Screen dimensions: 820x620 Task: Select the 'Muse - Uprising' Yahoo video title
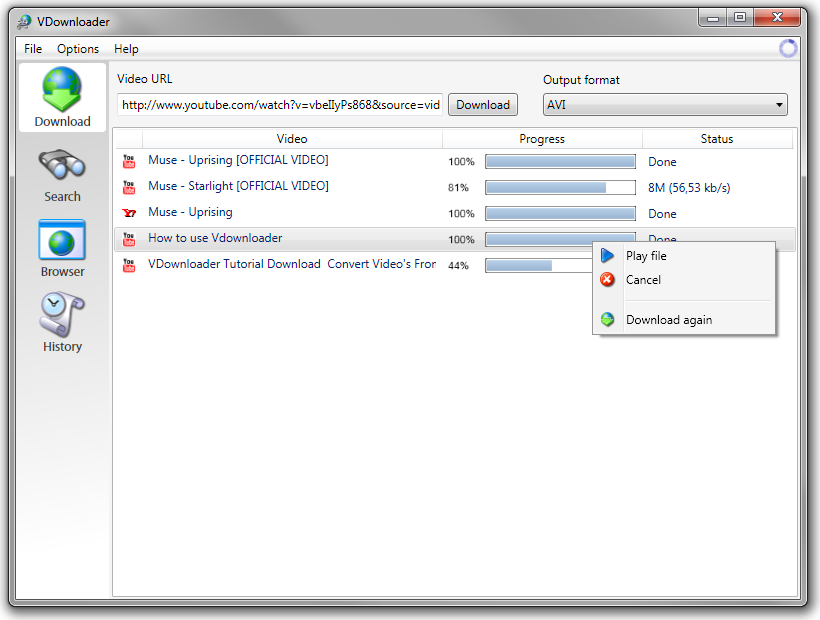tap(190, 212)
